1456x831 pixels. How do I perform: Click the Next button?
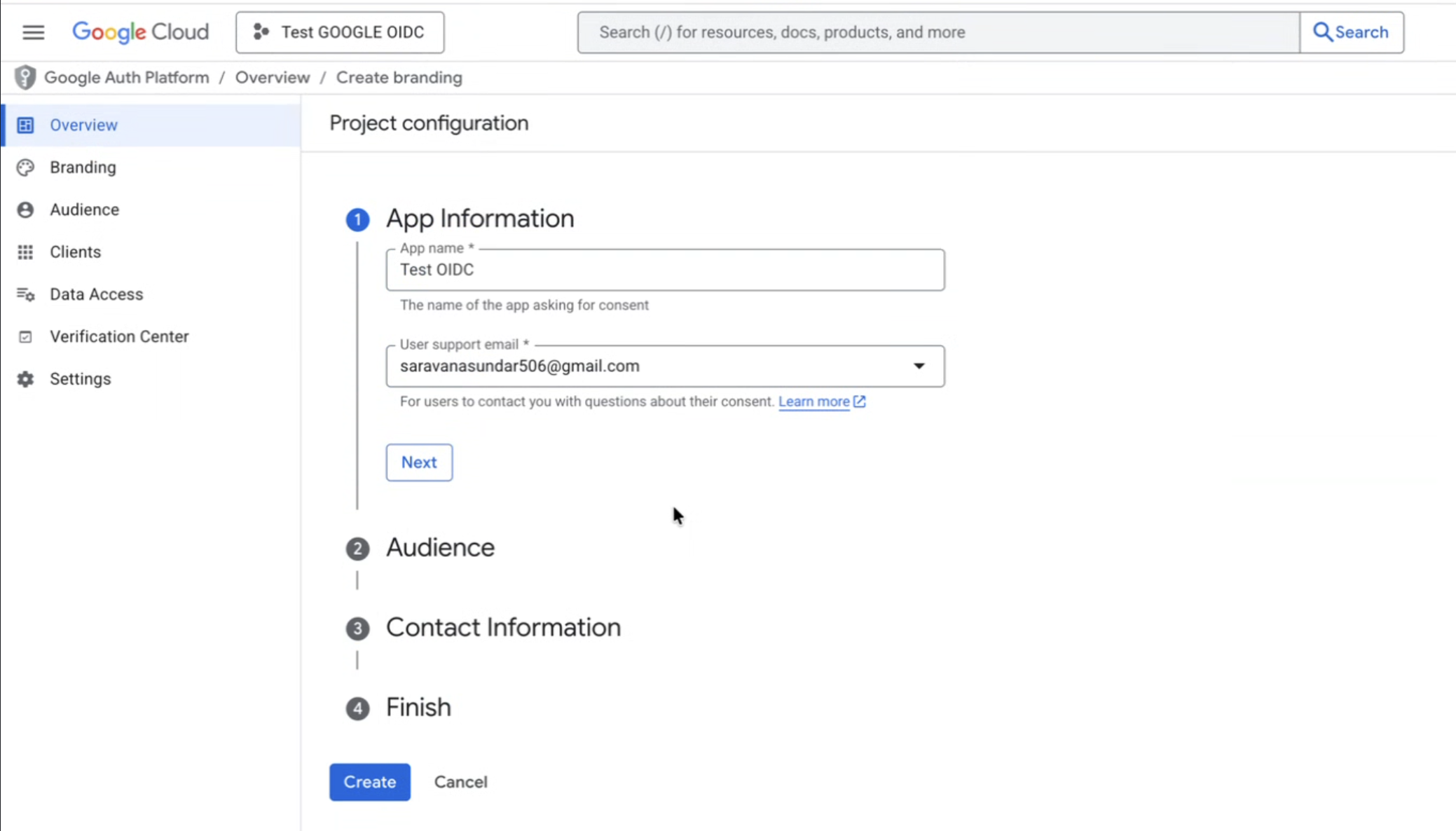pyautogui.click(x=418, y=462)
